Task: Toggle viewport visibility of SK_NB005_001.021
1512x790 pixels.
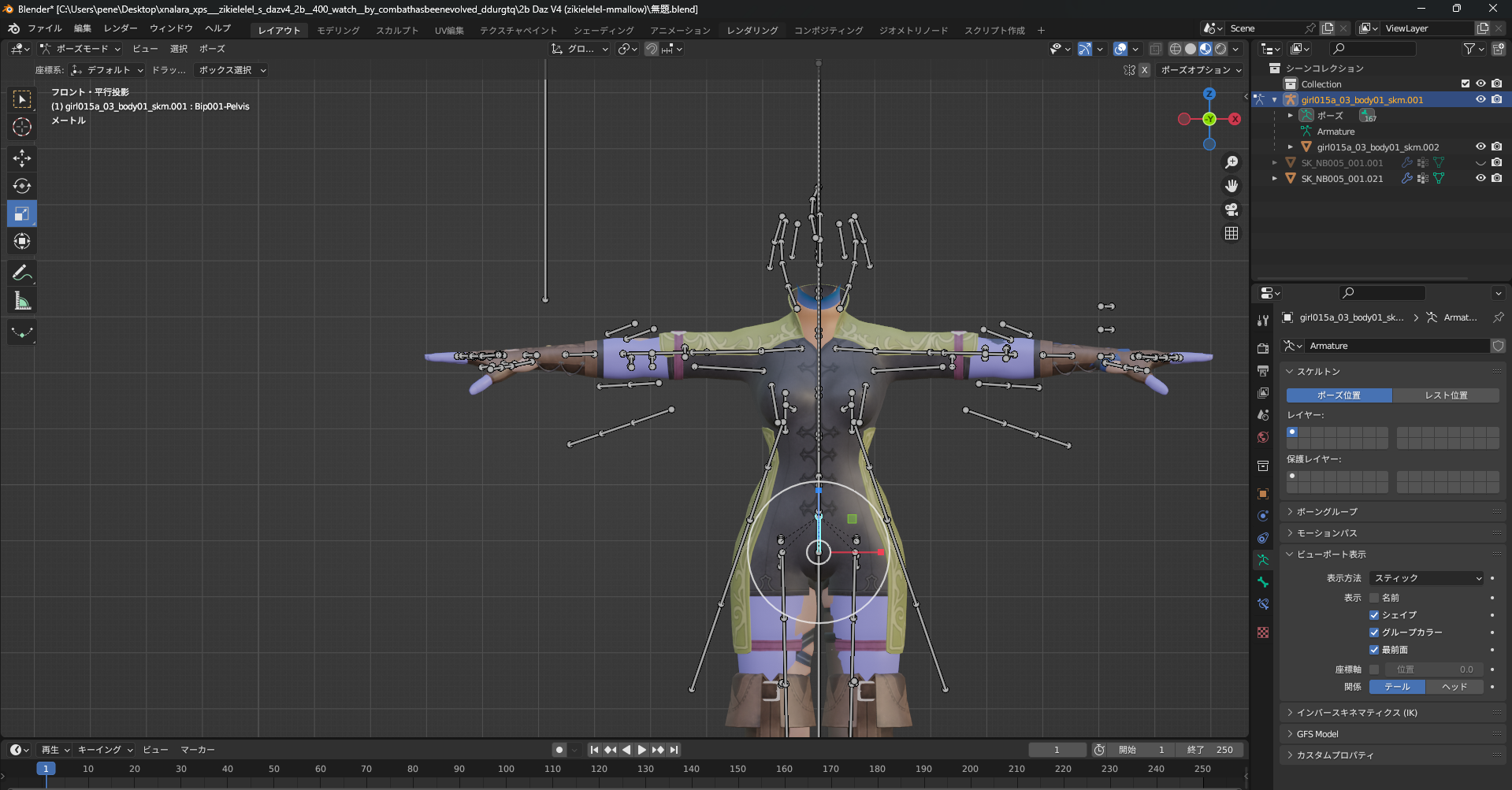Action: click(1480, 178)
